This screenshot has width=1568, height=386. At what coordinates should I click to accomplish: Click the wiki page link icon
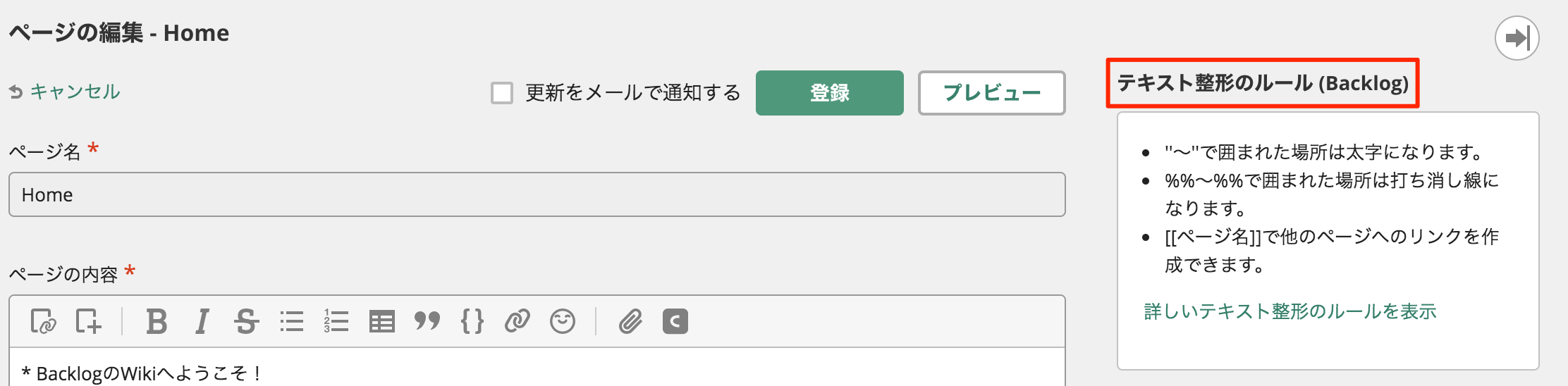[43, 322]
